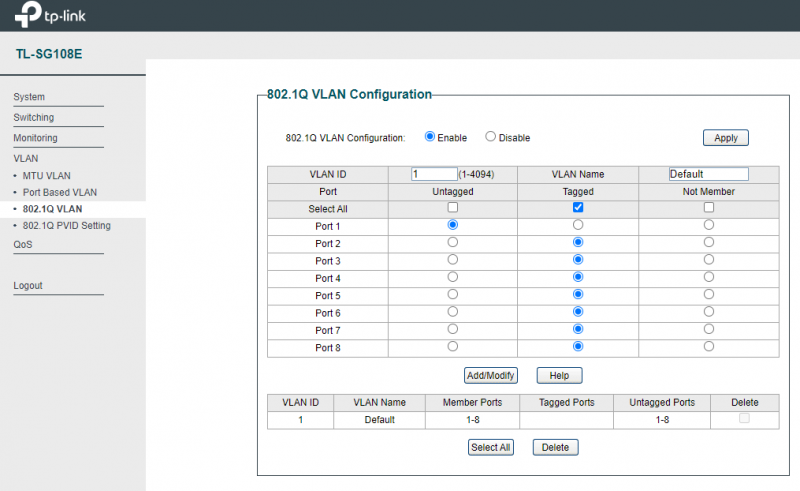
Task: Select Disable for 802.1Q VLAN Configuration
Action: coord(491,137)
